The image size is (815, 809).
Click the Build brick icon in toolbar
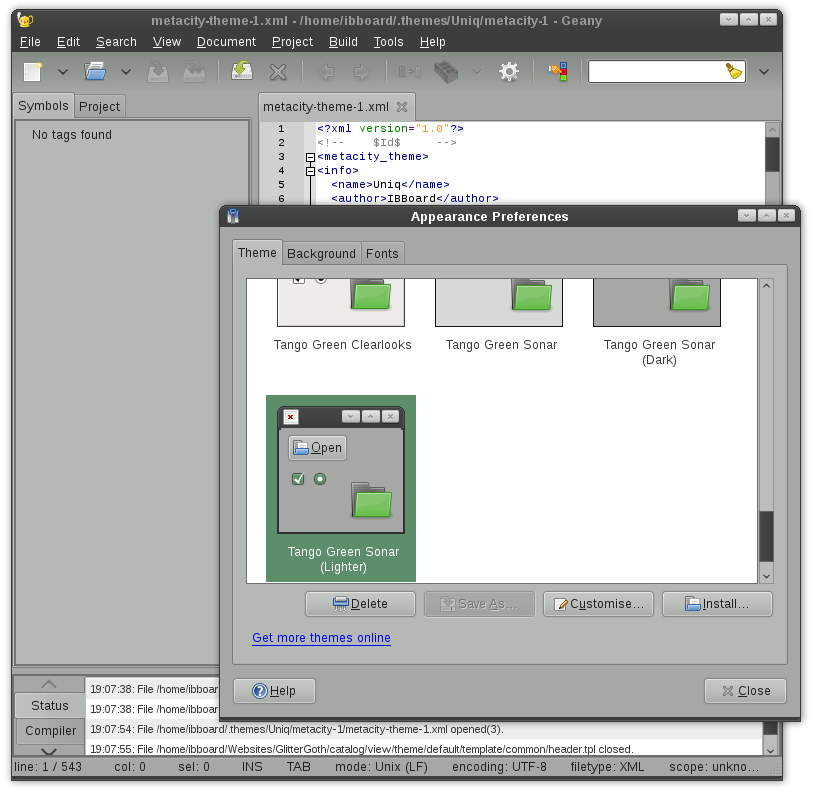(x=446, y=72)
